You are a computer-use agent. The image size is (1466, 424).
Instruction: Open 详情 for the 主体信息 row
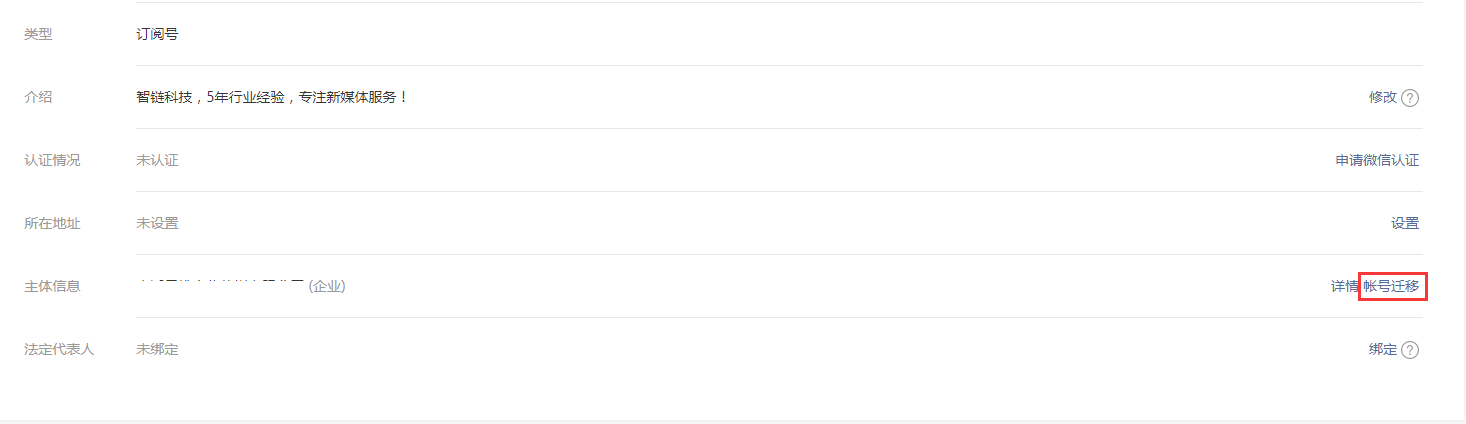1344,286
